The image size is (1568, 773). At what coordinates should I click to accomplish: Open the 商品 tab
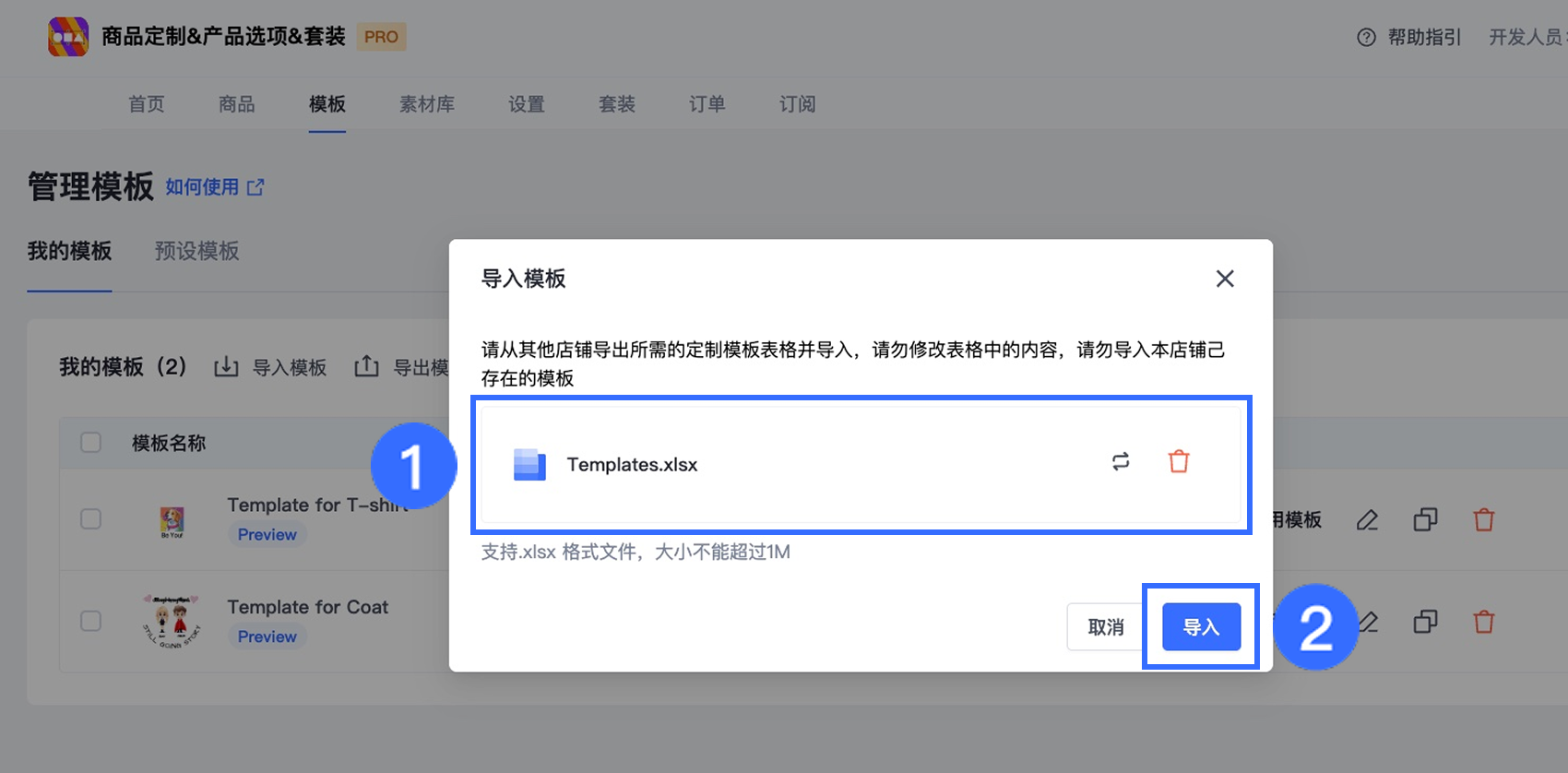tap(237, 104)
